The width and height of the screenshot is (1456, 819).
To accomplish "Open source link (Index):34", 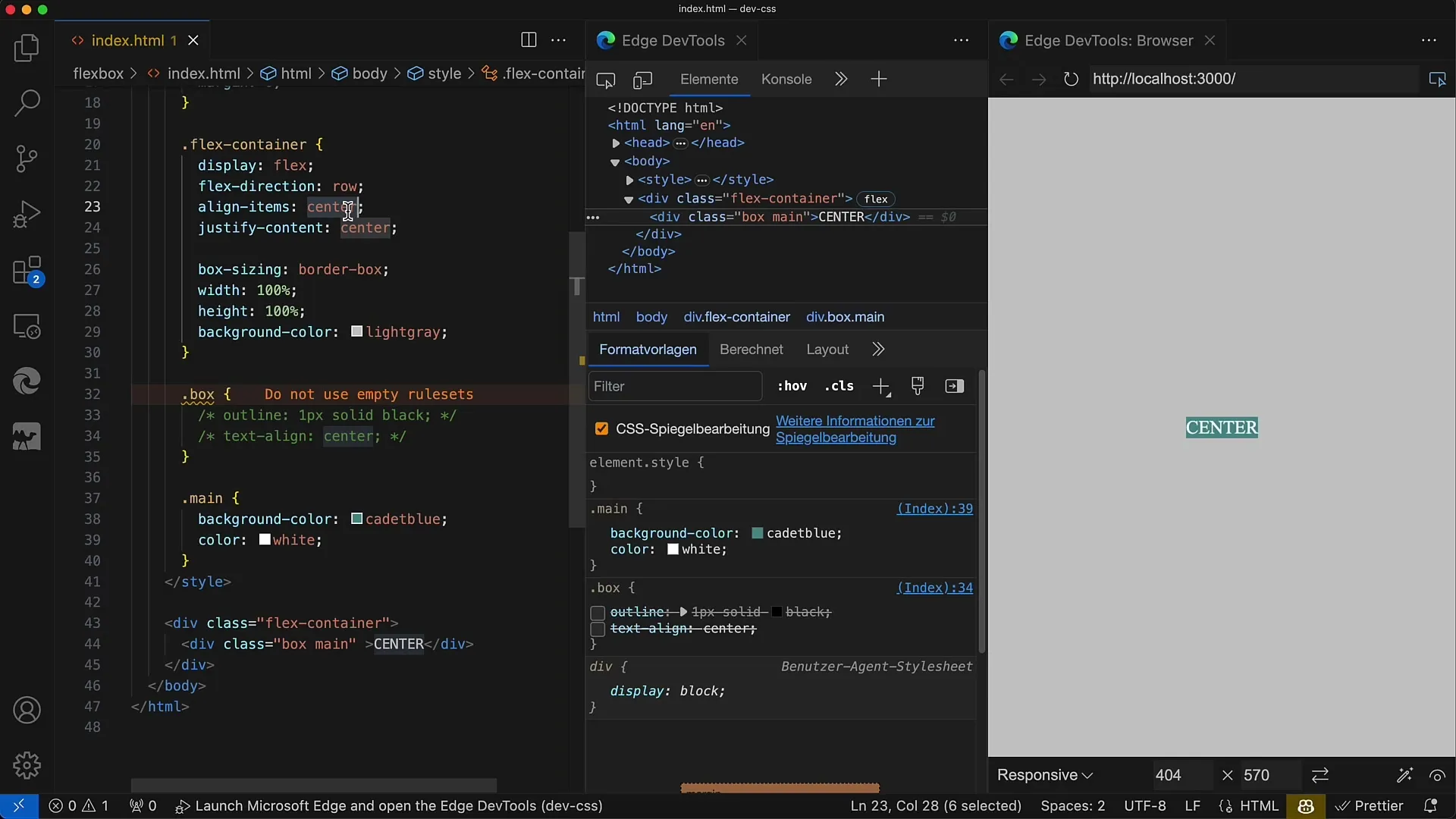I will tap(934, 588).
